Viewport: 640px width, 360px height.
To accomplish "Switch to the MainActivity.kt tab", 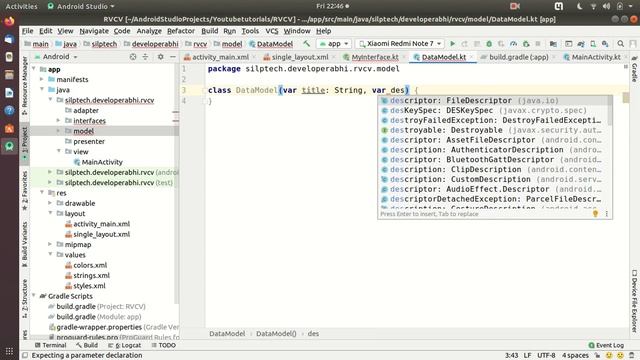I will point(596,57).
